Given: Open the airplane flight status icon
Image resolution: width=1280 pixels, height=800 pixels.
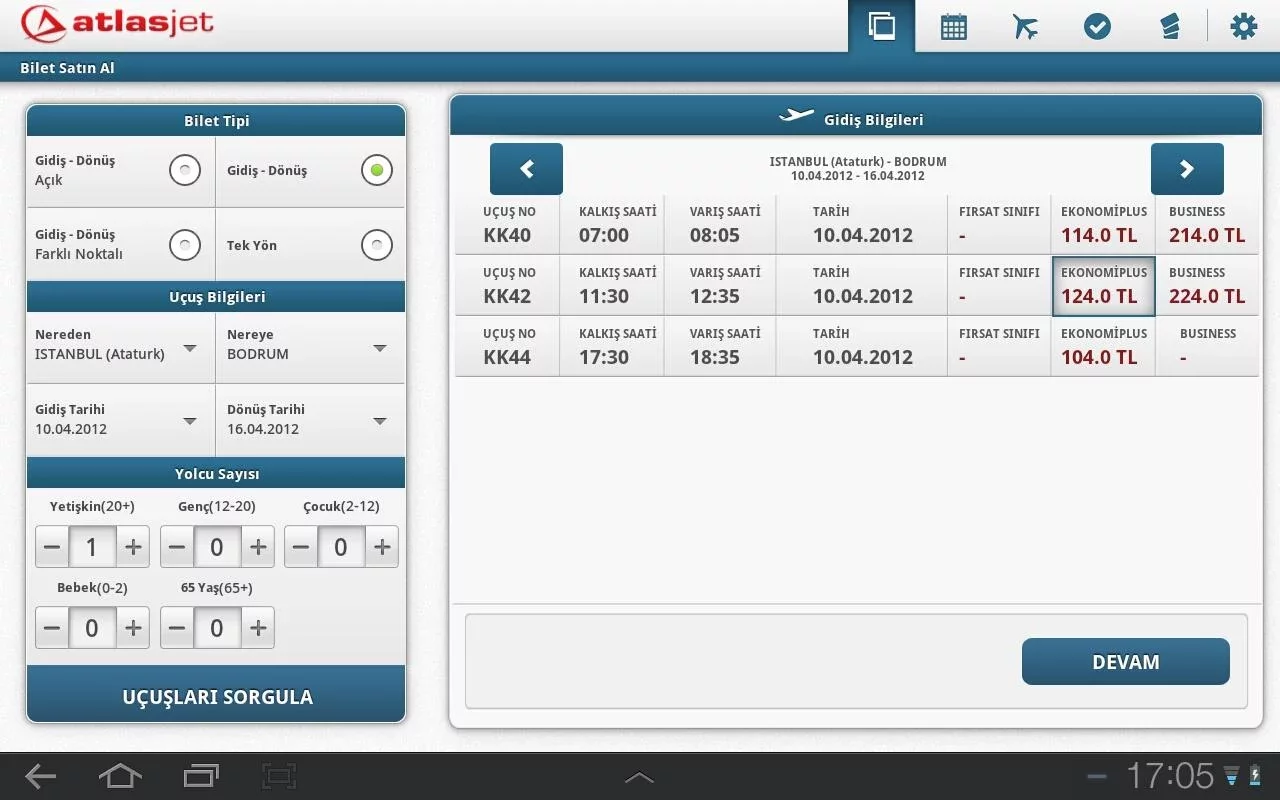Looking at the screenshot, I should 1025,26.
